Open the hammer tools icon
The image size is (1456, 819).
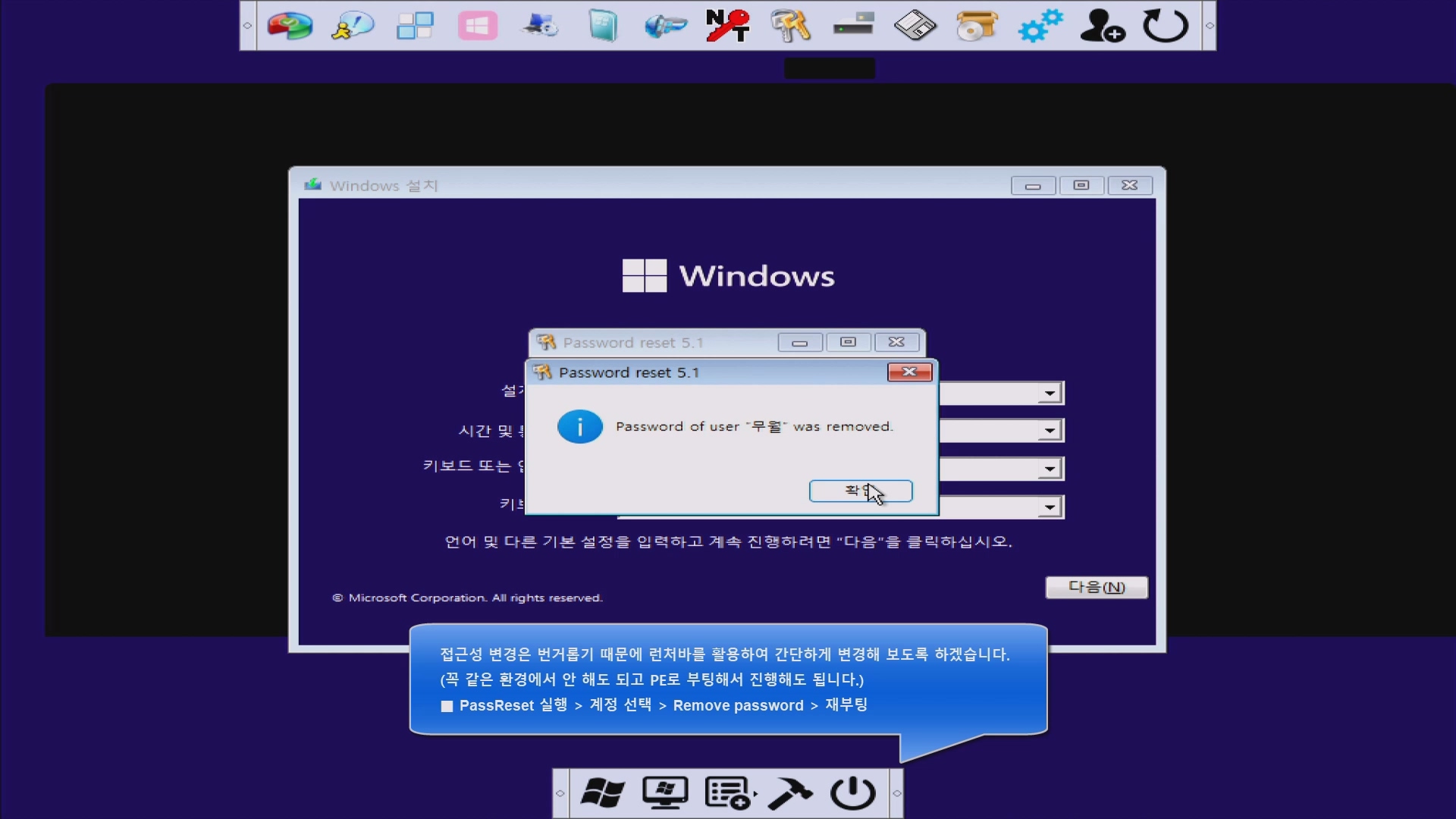click(x=789, y=793)
